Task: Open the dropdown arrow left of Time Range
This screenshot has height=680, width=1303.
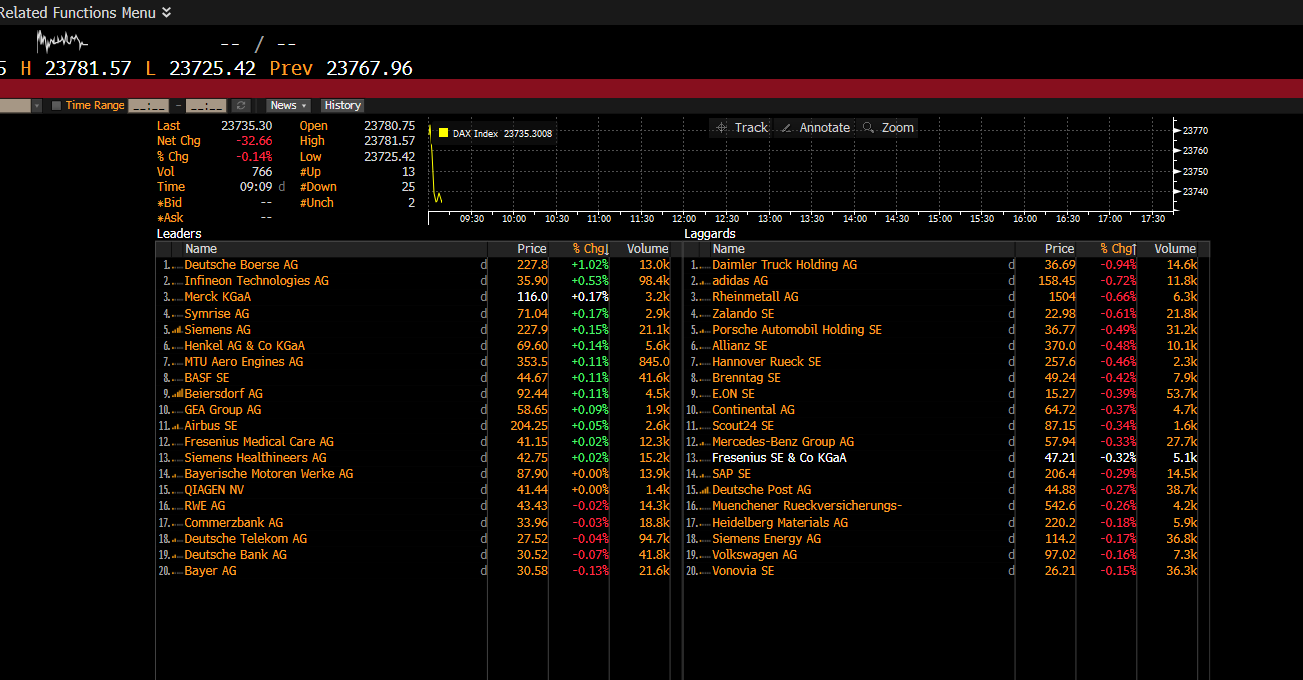Action: point(37,105)
